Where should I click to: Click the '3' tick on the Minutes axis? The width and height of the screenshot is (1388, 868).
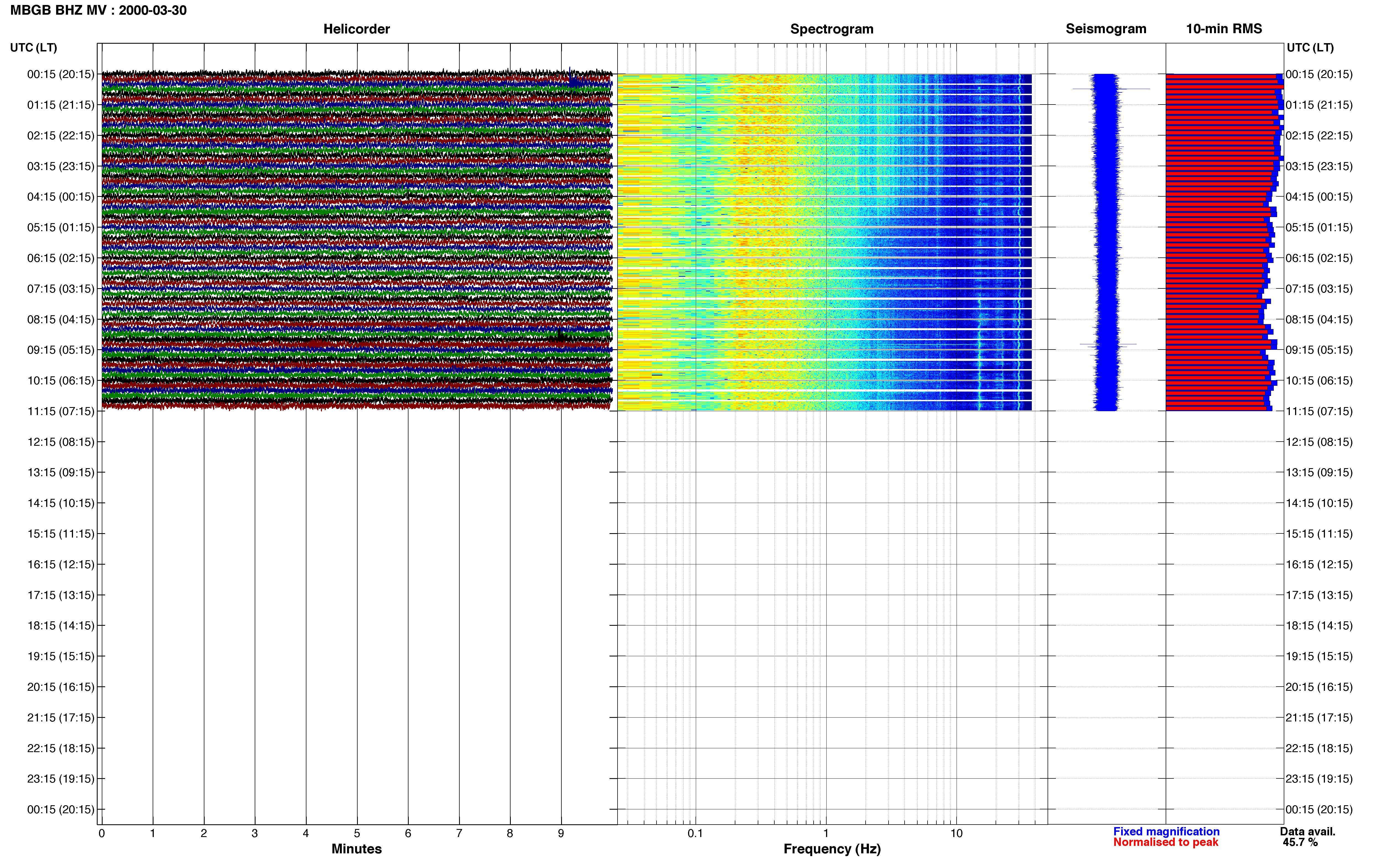(255, 833)
